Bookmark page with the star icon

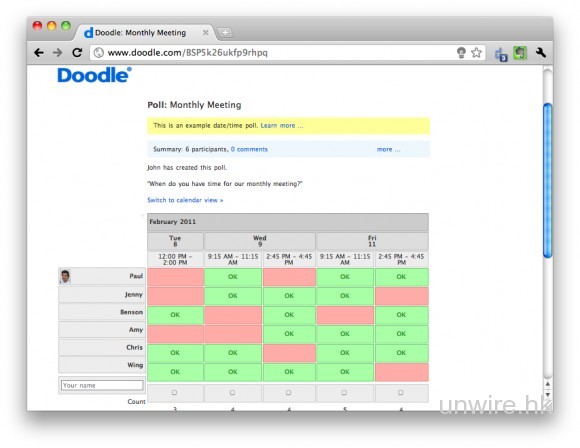pyautogui.click(x=476, y=53)
